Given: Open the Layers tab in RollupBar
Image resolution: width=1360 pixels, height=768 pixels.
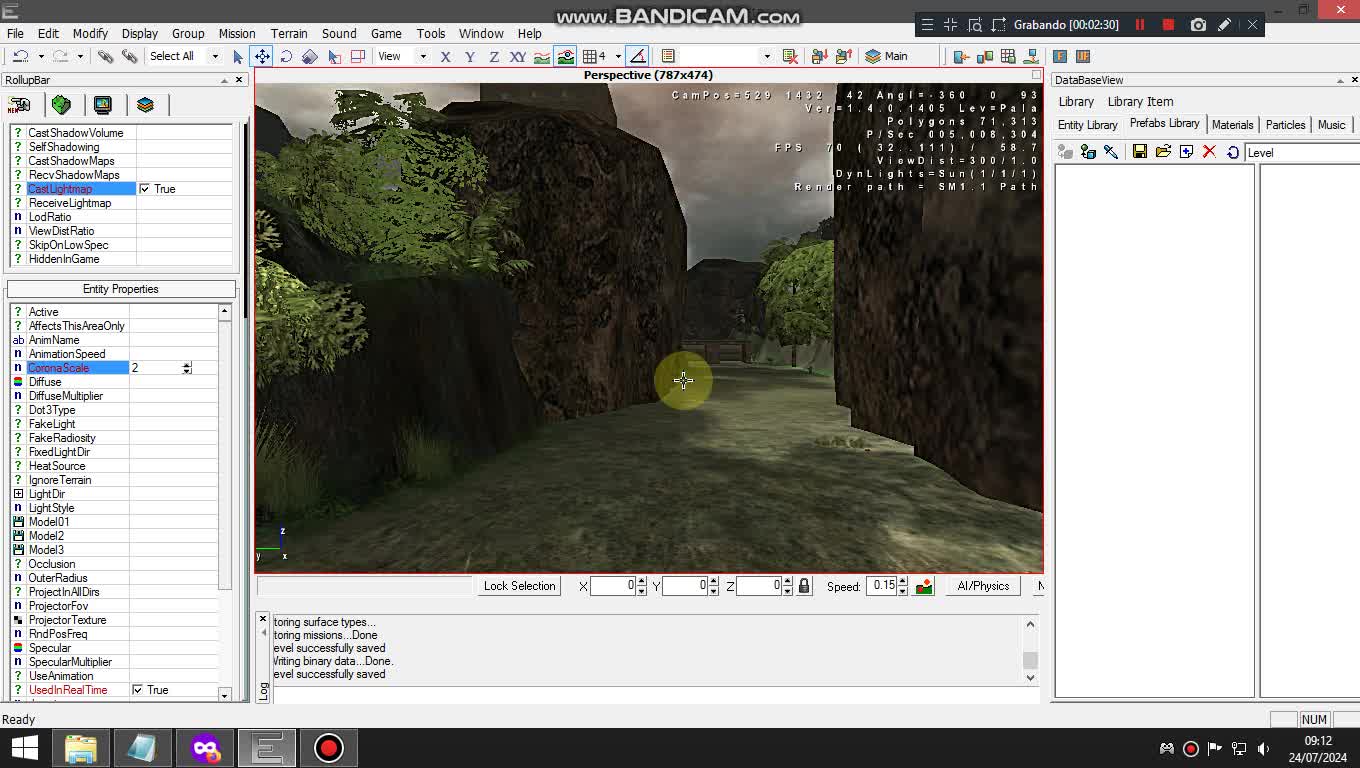Looking at the screenshot, I should pos(145,105).
